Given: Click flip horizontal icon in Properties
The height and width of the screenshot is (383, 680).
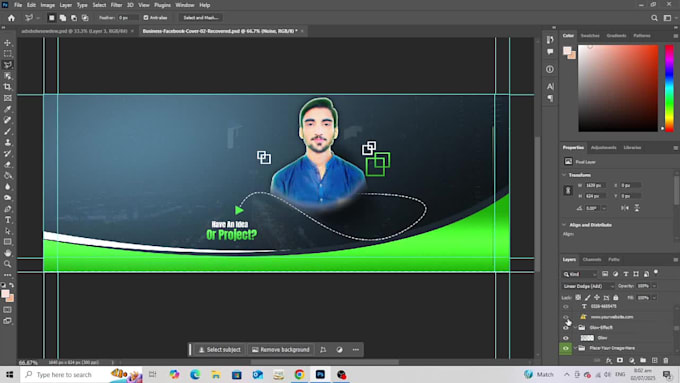Looking at the screenshot, I should (625, 208).
